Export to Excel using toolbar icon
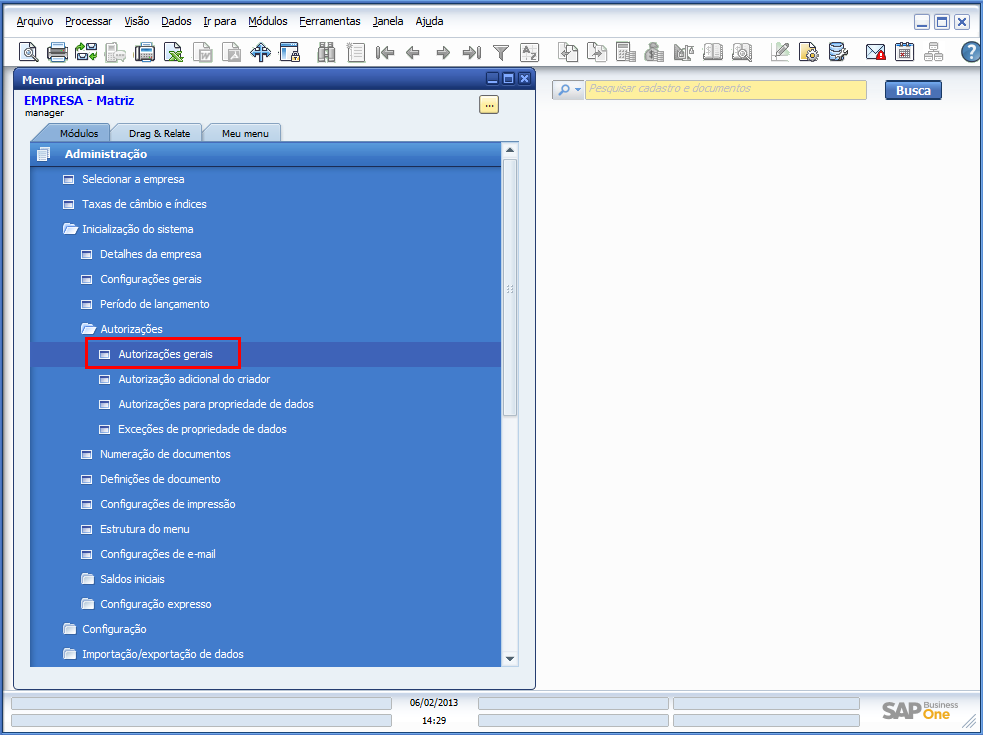Screen dimensions: 983x735 pyautogui.click(x=174, y=52)
